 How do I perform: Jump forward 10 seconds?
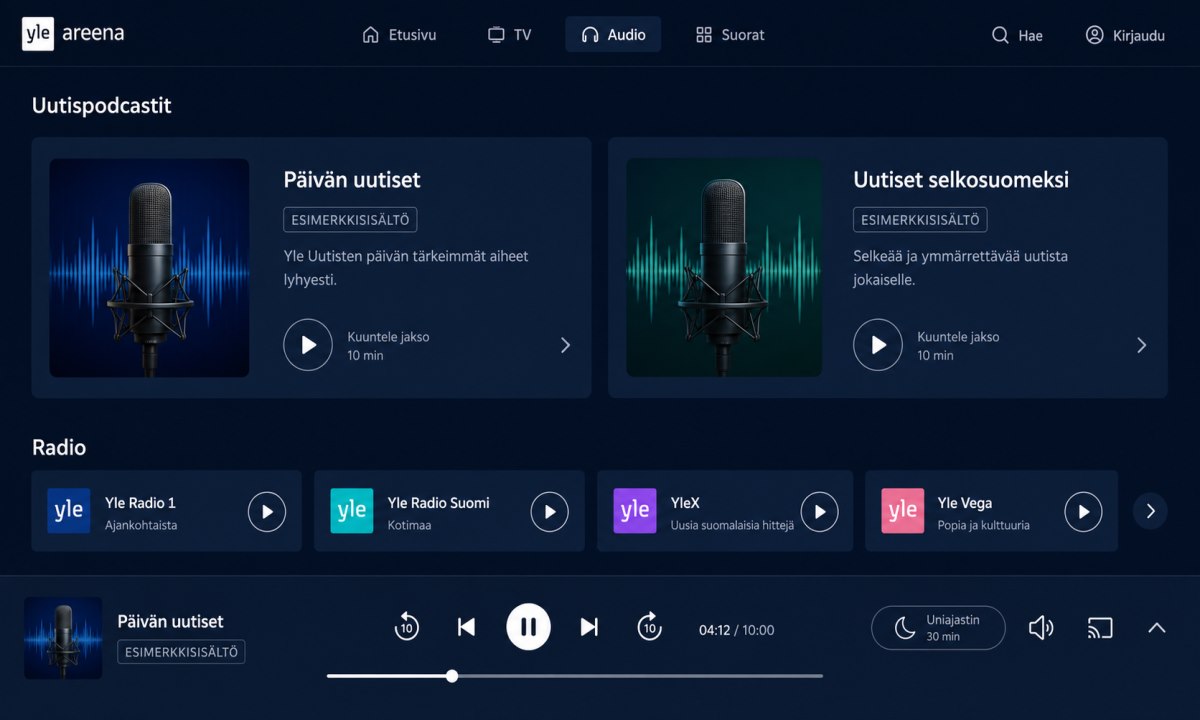(650, 627)
